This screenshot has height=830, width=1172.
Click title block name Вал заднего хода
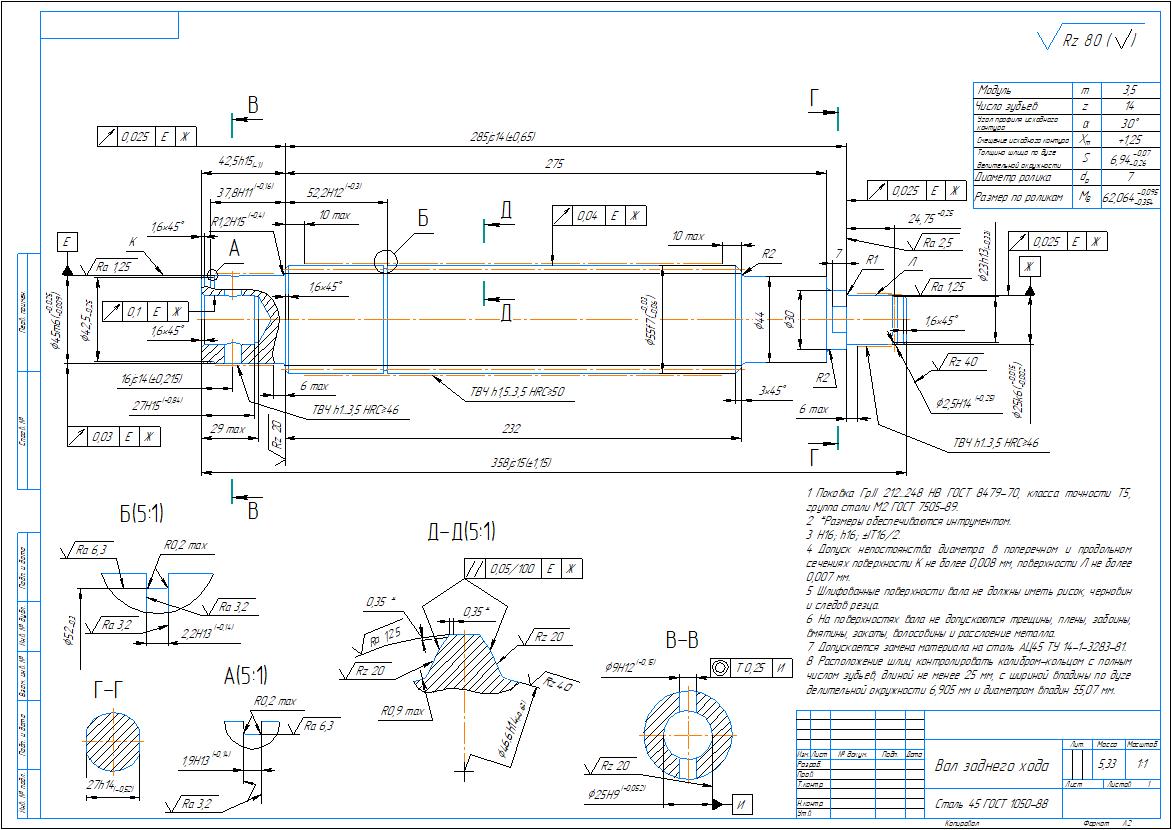[991, 765]
